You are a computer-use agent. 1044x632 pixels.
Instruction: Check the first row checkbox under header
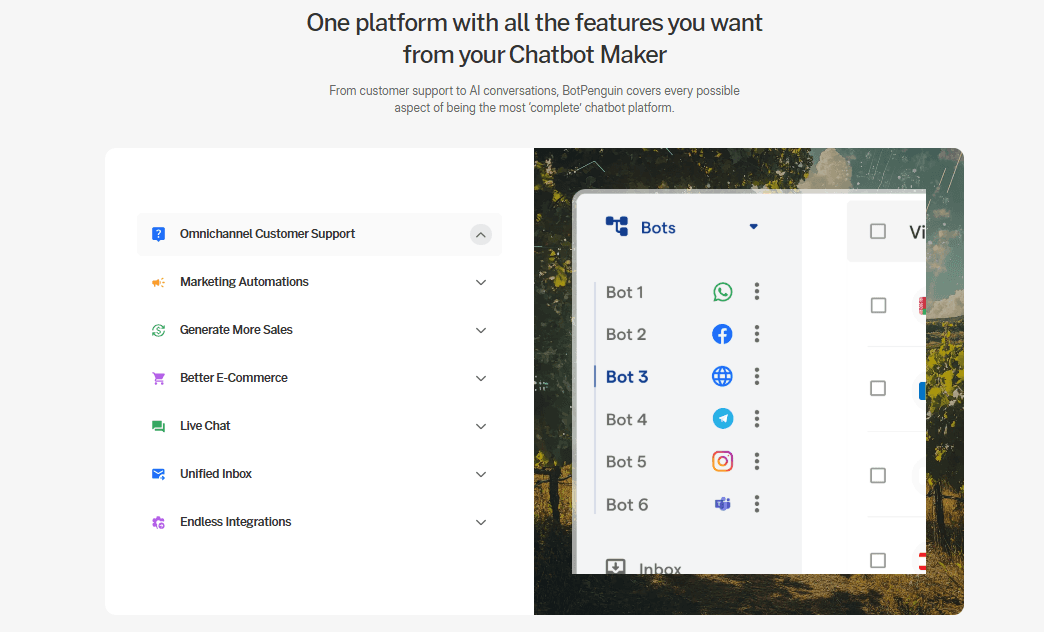pyautogui.click(x=878, y=305)
